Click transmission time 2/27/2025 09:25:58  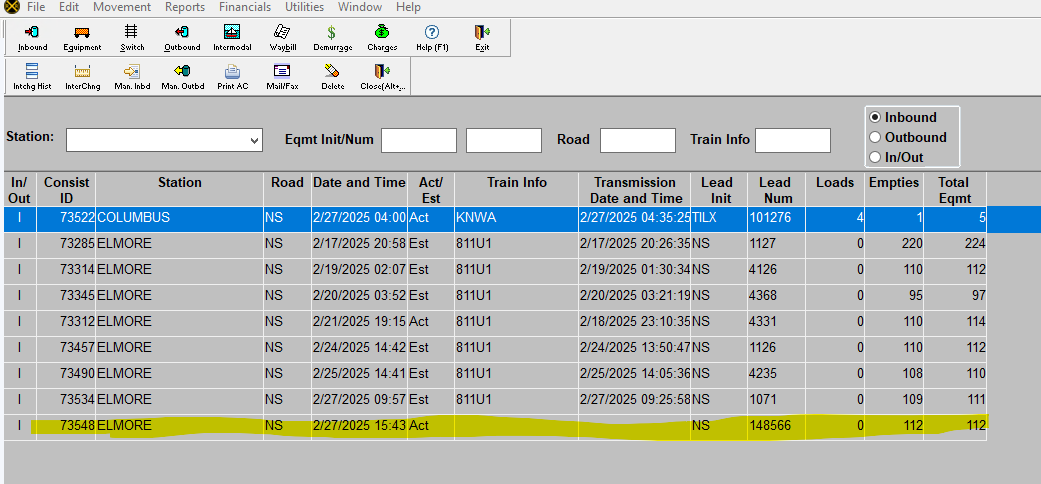pyautogui.click(x=635, y=400)
